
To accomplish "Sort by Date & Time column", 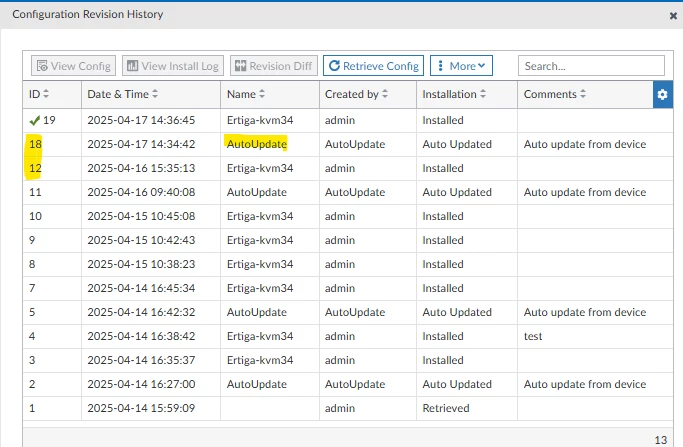I will tap(155, 94).
